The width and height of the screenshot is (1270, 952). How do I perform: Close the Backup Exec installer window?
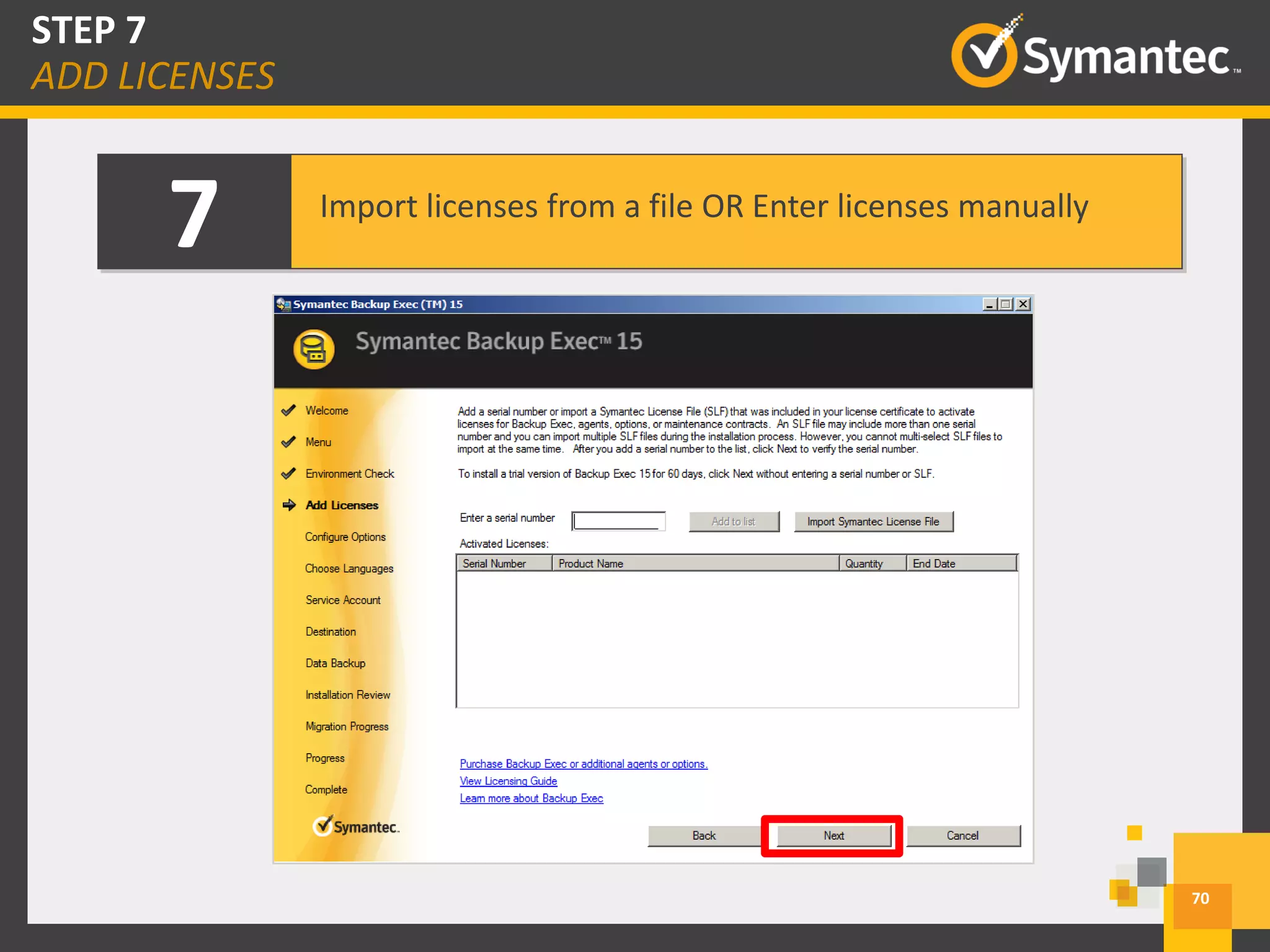tap(1023, 304)
